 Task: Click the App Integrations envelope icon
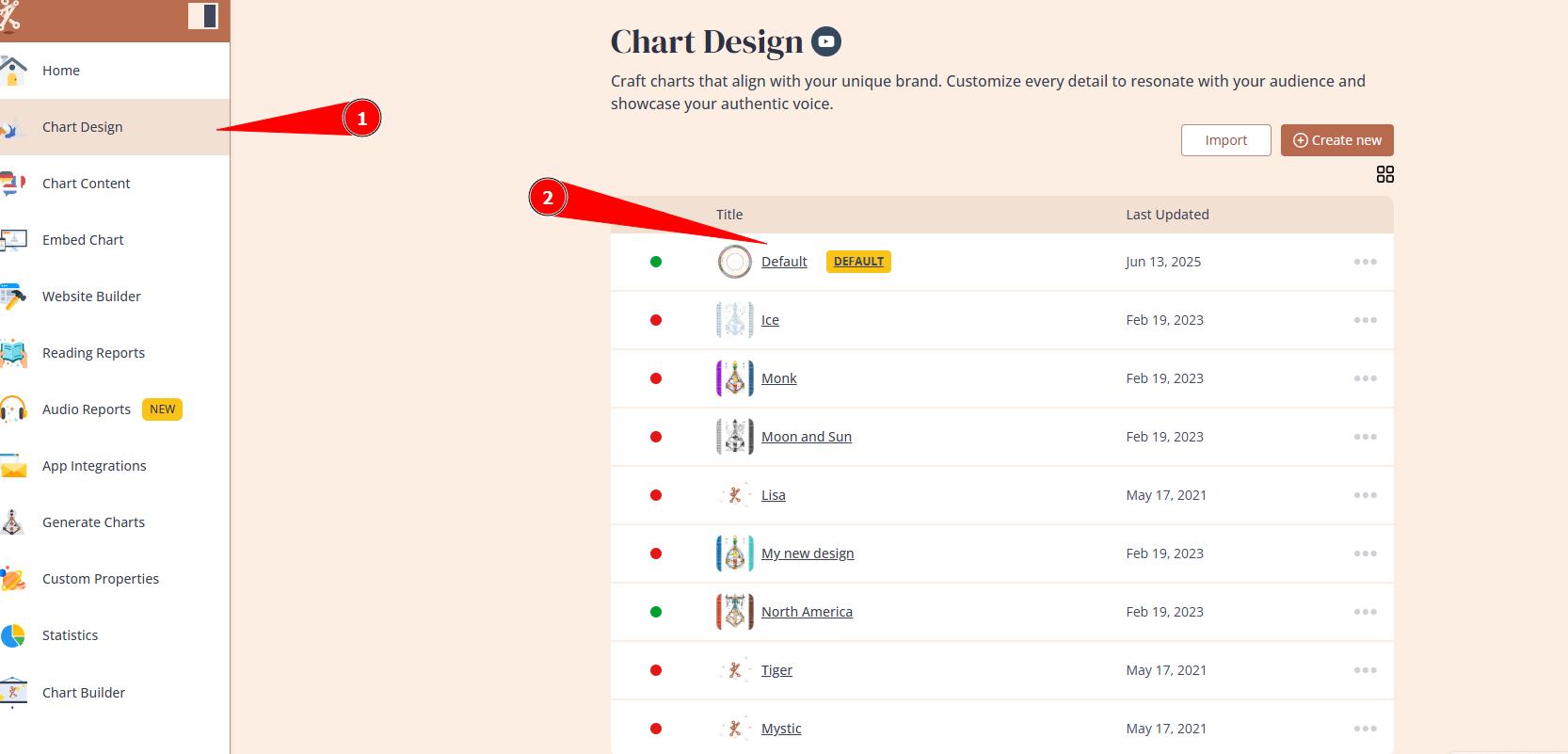(13, 466)
